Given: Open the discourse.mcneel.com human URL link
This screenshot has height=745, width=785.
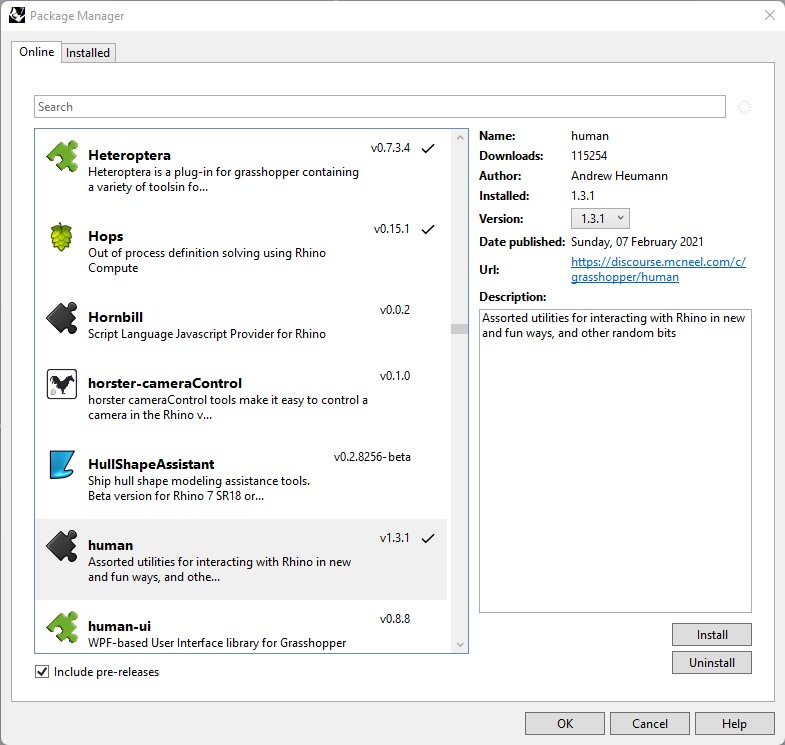Looking at the screenshot, I should coord(658,269).
